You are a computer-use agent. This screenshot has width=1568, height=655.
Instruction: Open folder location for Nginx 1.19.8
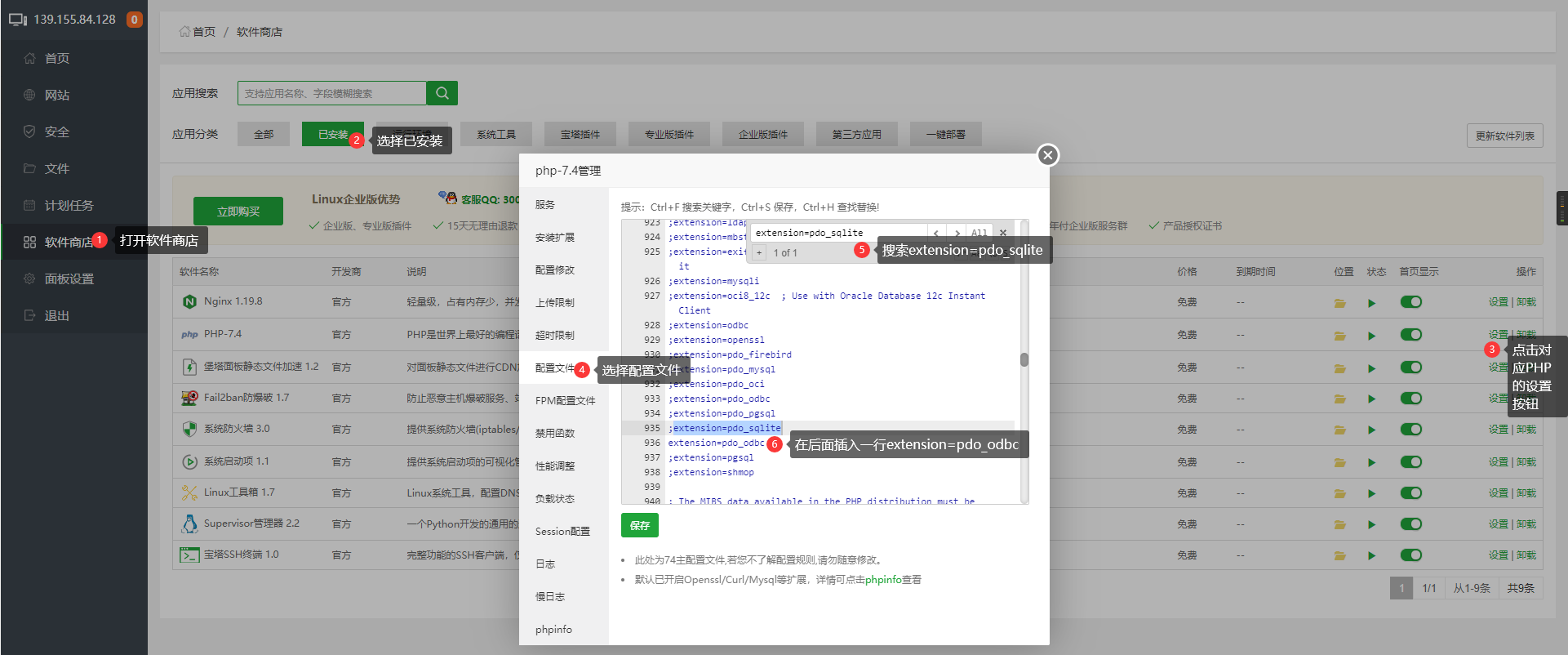click(x=1339, y=303)
